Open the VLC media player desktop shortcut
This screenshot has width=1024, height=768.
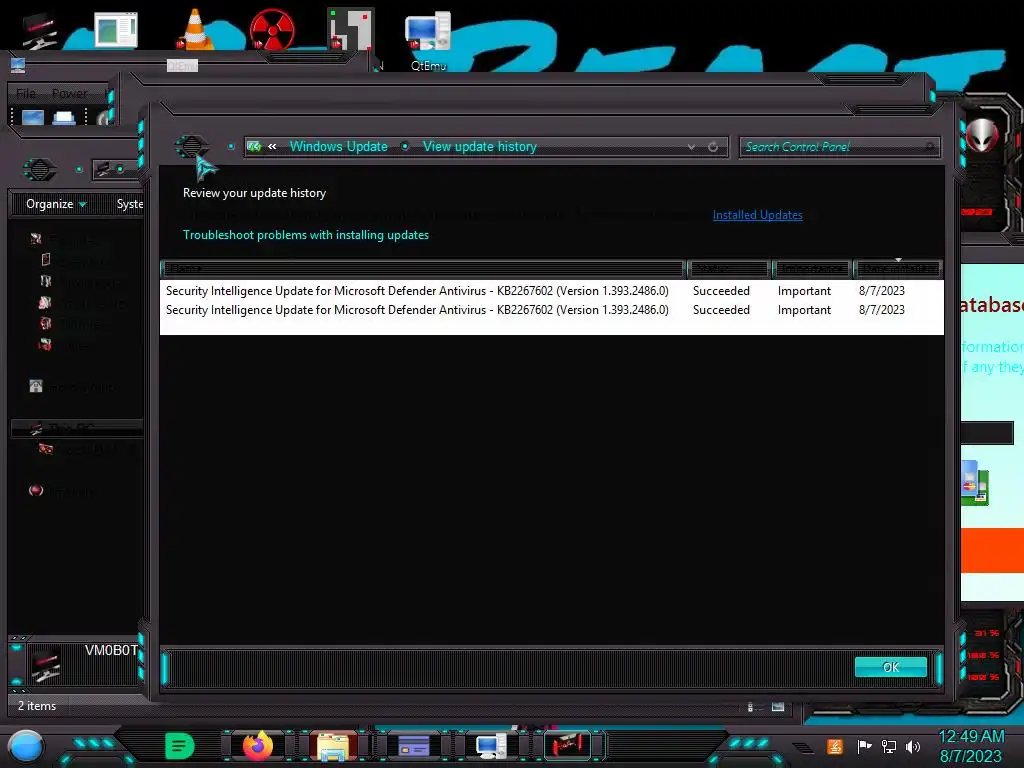pos(195,31)
